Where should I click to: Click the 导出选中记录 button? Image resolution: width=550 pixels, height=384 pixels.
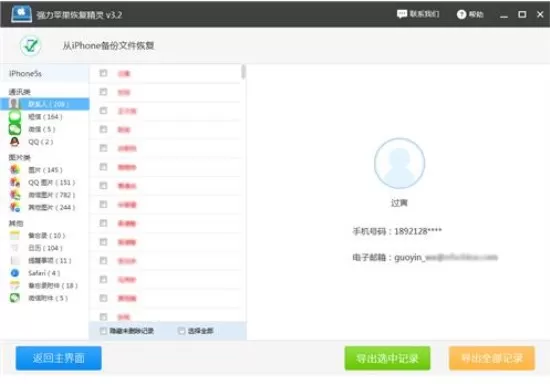387,358
